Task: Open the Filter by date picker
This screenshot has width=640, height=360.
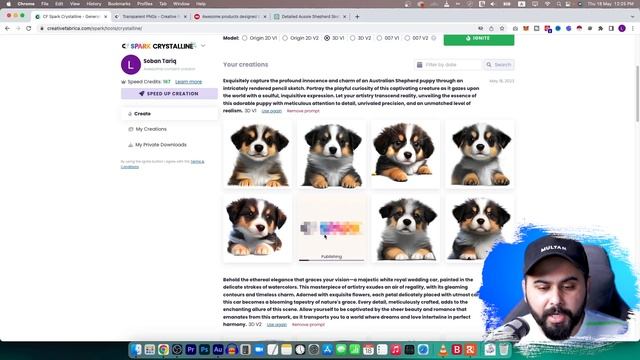Action: coord(448,64)
